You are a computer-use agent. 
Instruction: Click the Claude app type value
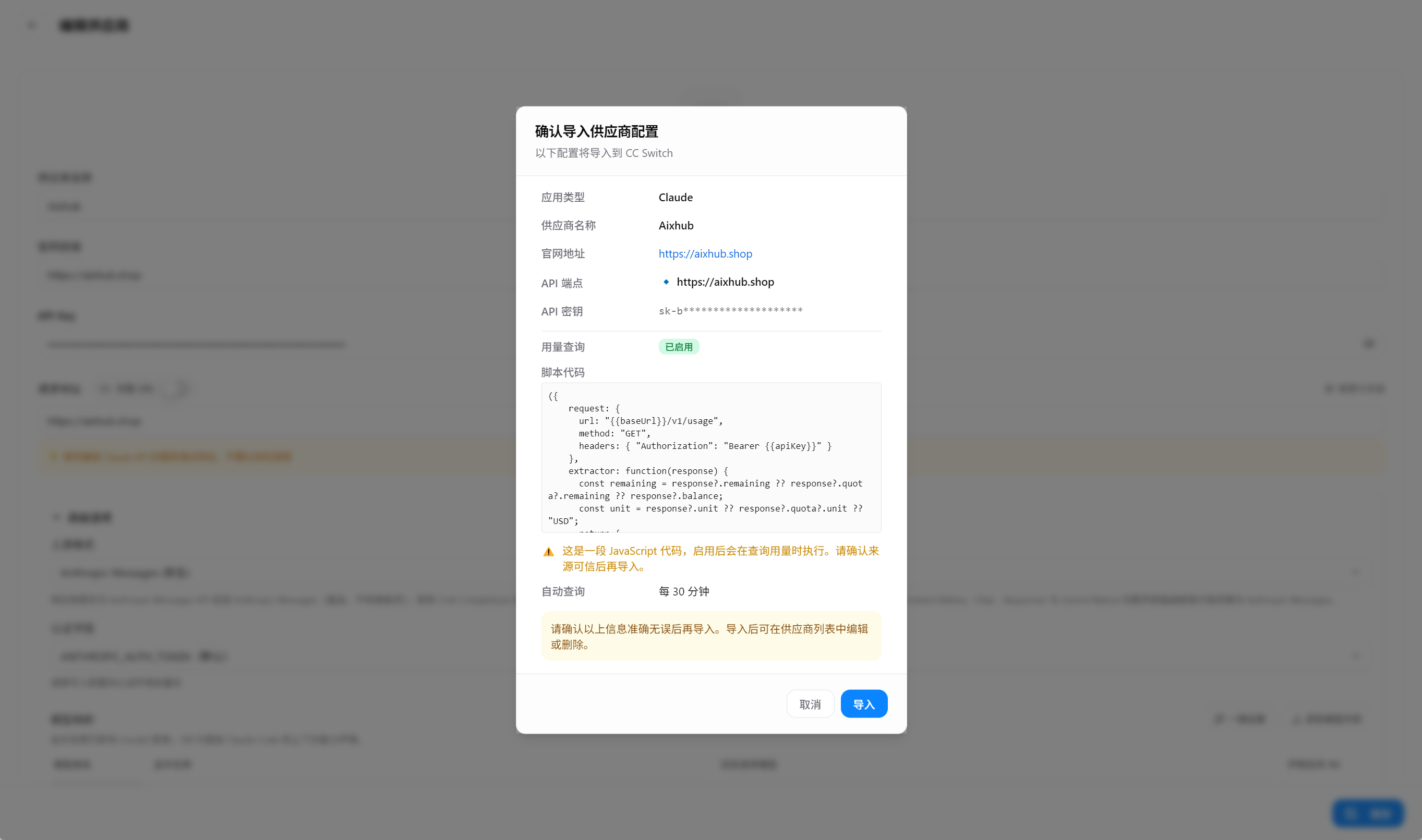(x=676, y=197)
